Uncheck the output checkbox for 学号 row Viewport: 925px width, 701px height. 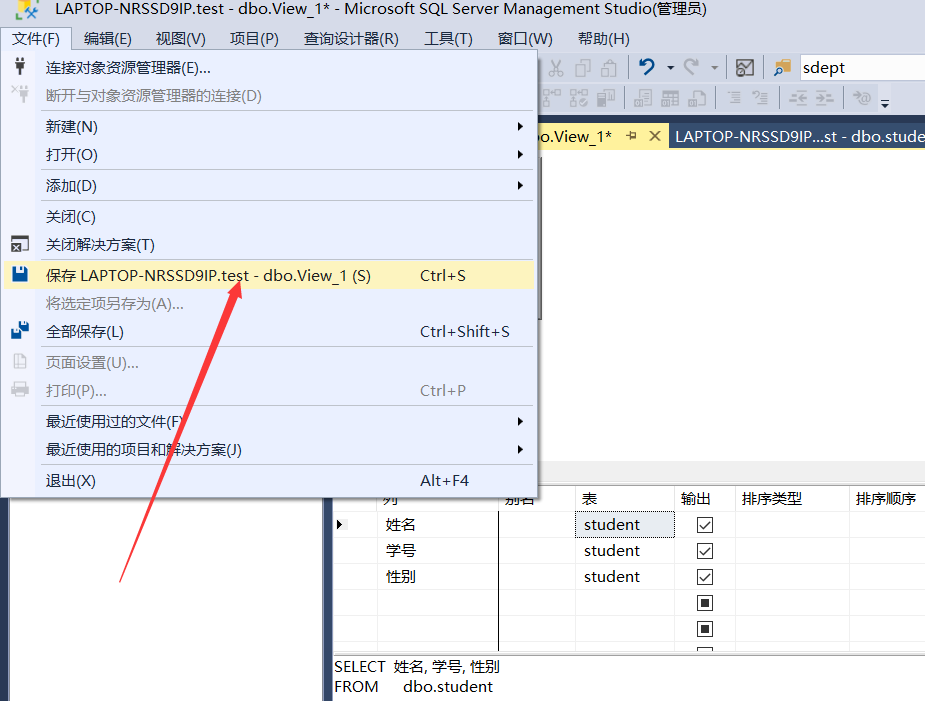pos(705,551)
